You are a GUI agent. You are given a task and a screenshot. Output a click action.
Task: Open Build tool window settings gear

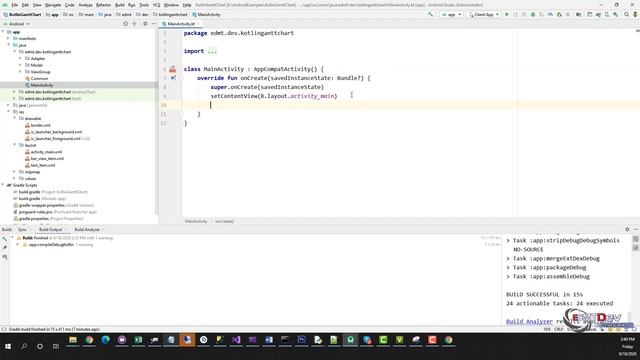[627, 229]
